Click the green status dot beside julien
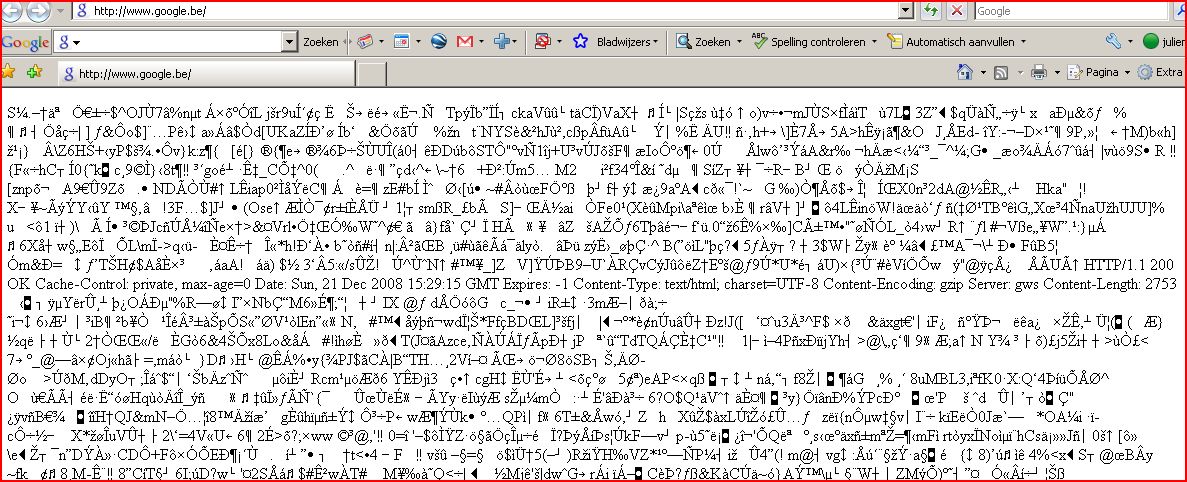The width and height of the screenshot is (1187, 482). 1151,42
